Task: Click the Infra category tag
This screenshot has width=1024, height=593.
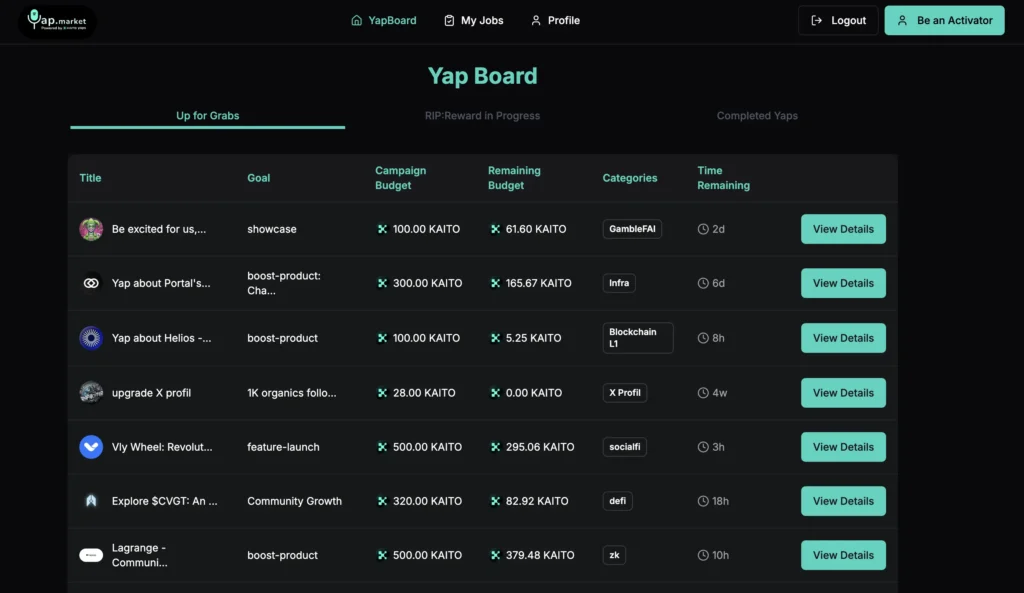Action: 619,283
